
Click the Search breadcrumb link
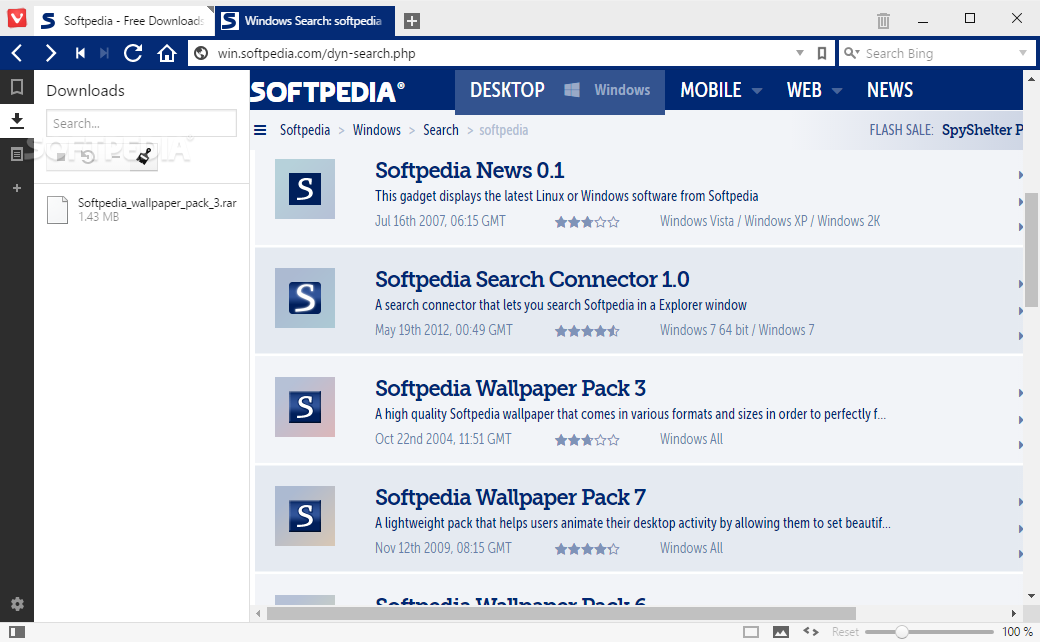pos(441,130)
